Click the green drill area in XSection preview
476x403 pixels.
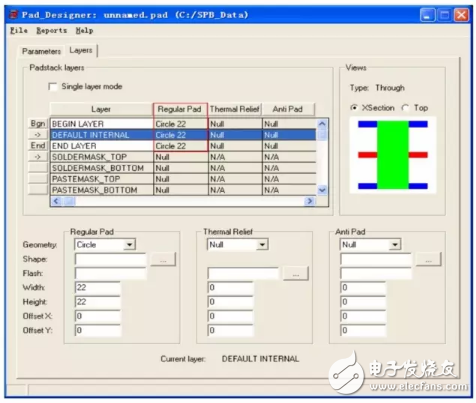click(x=393, y=155)
